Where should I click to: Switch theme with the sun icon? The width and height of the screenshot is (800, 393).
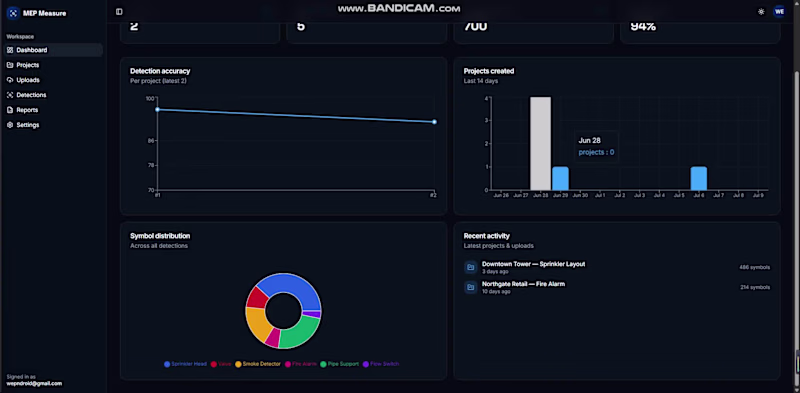(x=761, y=12)
